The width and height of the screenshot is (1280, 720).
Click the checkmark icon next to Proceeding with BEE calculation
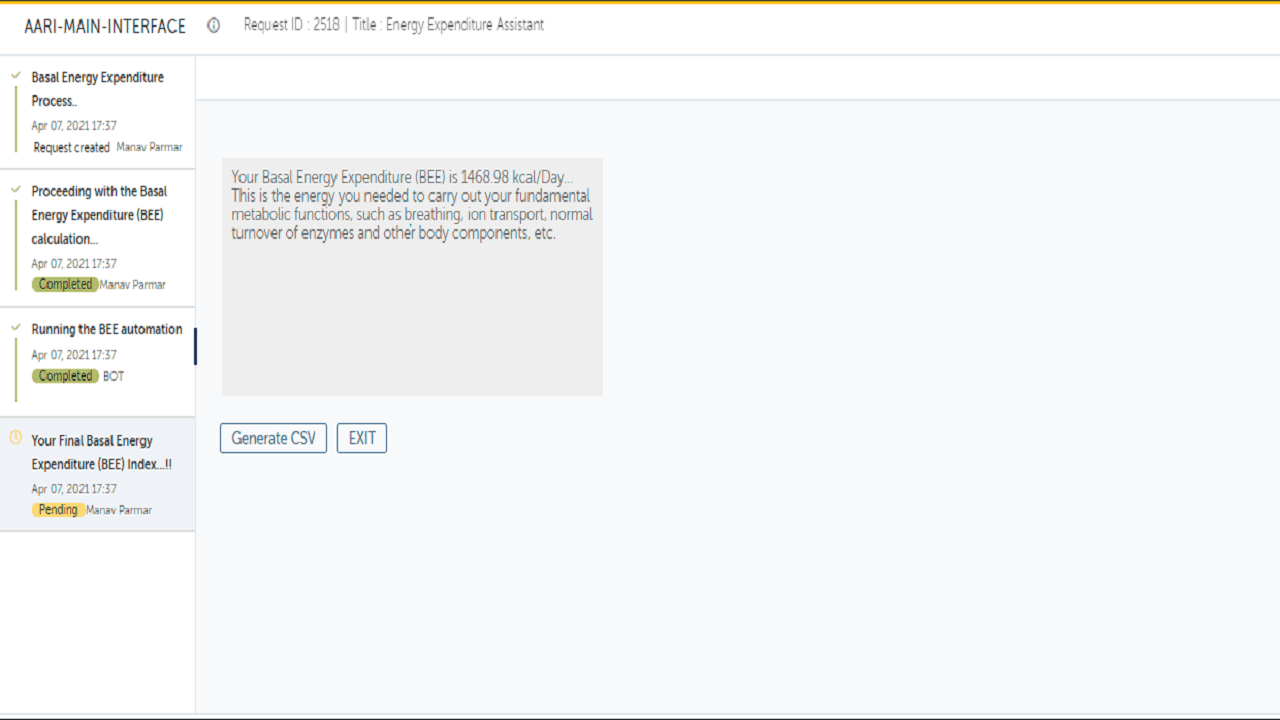tap(16, 190)
